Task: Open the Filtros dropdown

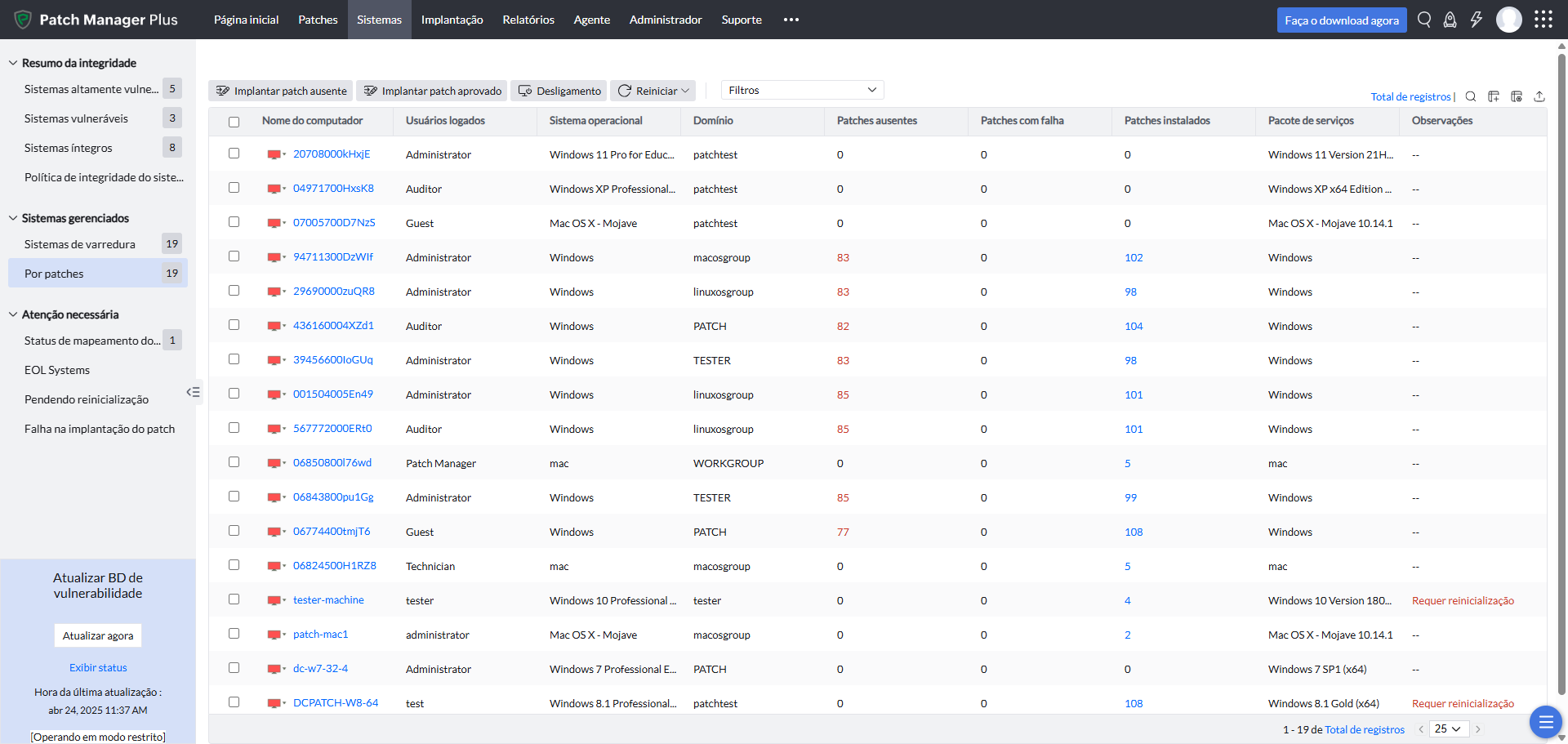Action: coord(802,90)
